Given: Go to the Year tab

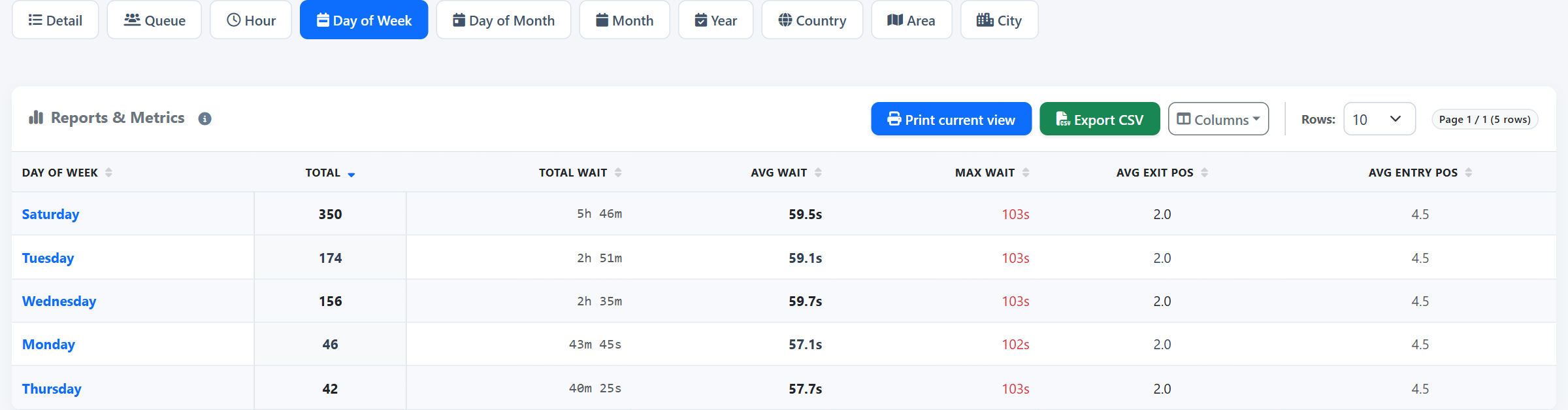Looking at the screenshot, I should [x=716, y=20].
